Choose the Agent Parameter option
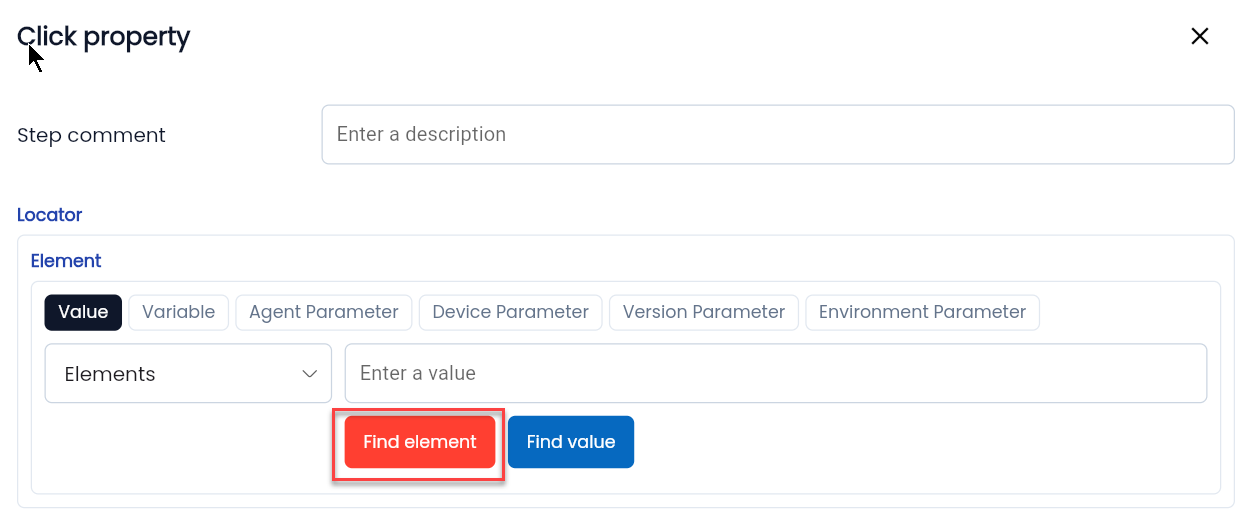Image resolution: width=1248 pixels, height=512 pixels. click(324, 312)
